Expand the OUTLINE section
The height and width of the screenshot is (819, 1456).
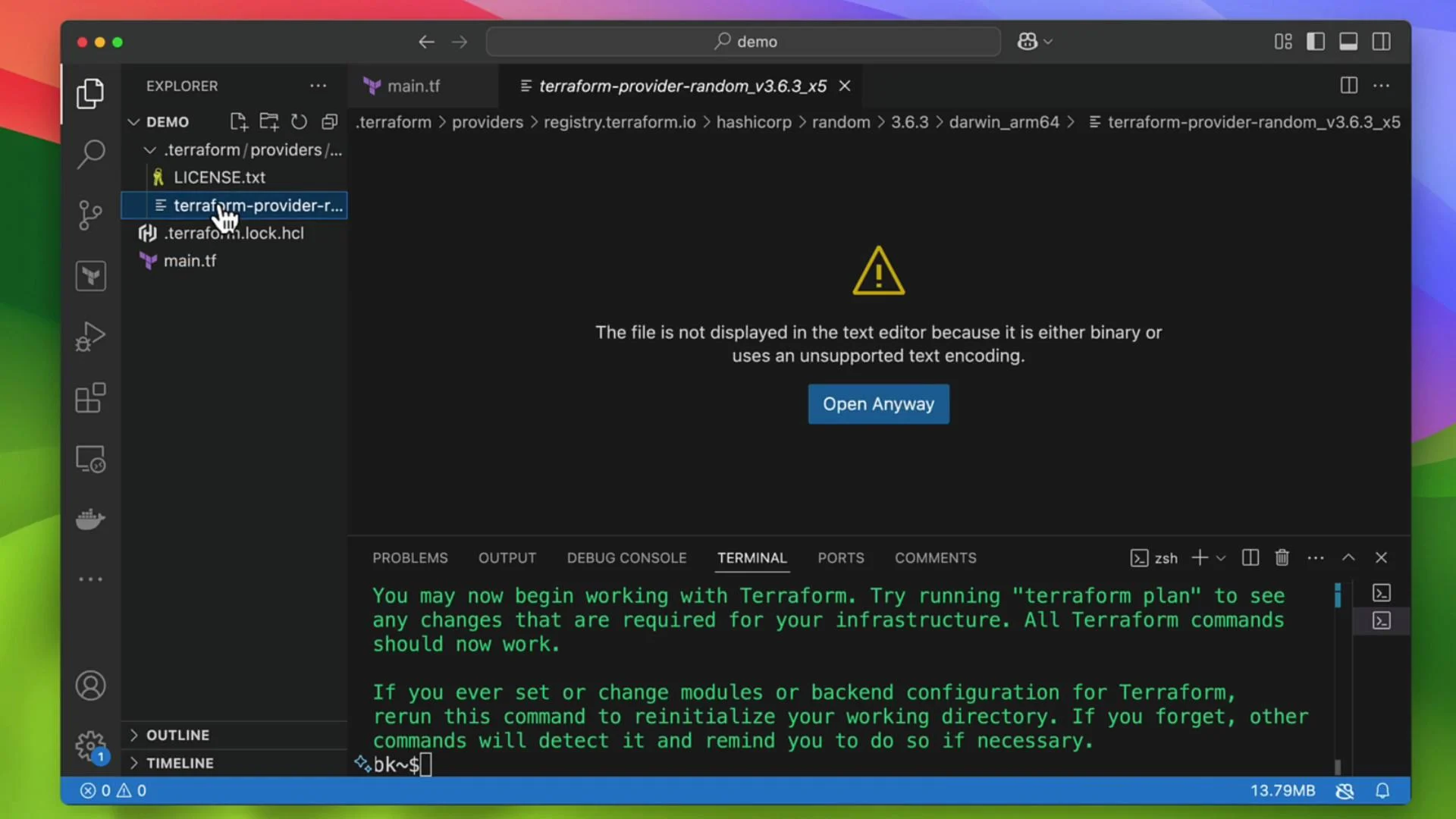[234, 735]
